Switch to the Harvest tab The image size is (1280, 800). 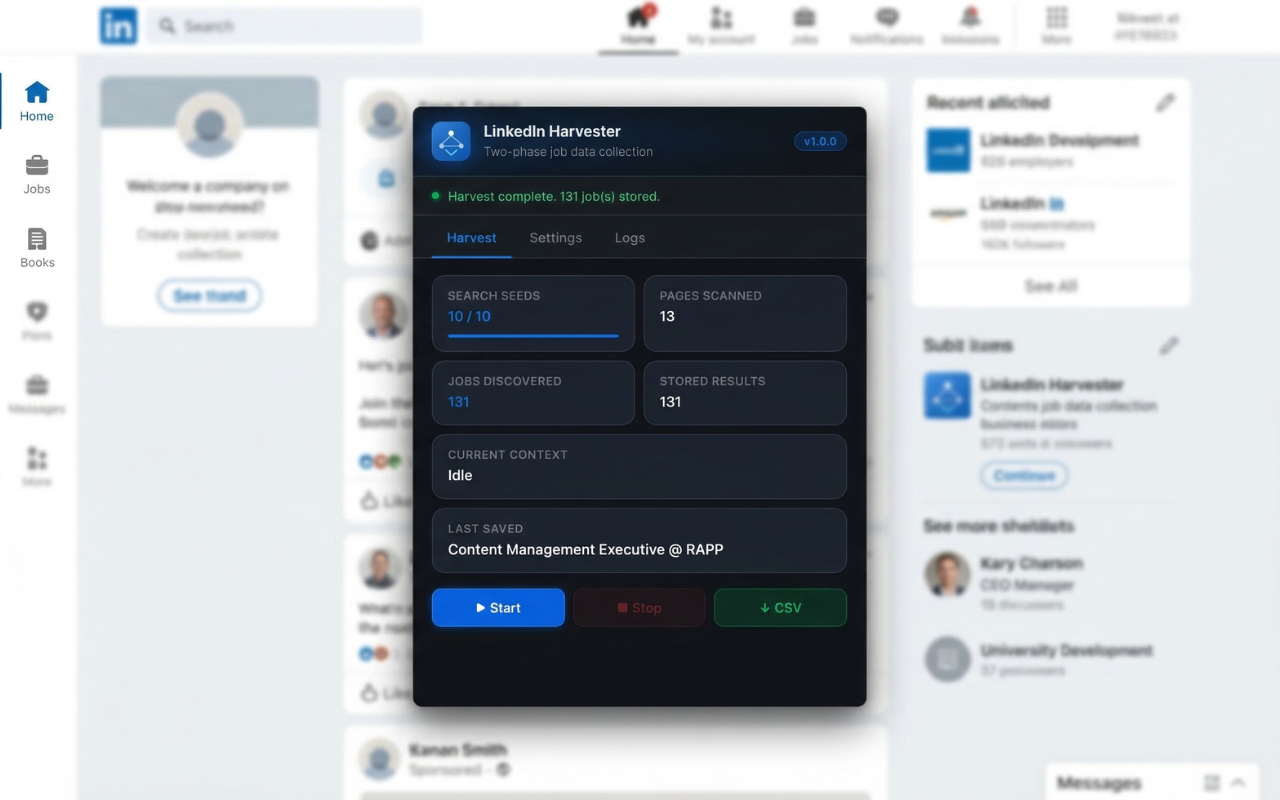[x=472, y=238]
